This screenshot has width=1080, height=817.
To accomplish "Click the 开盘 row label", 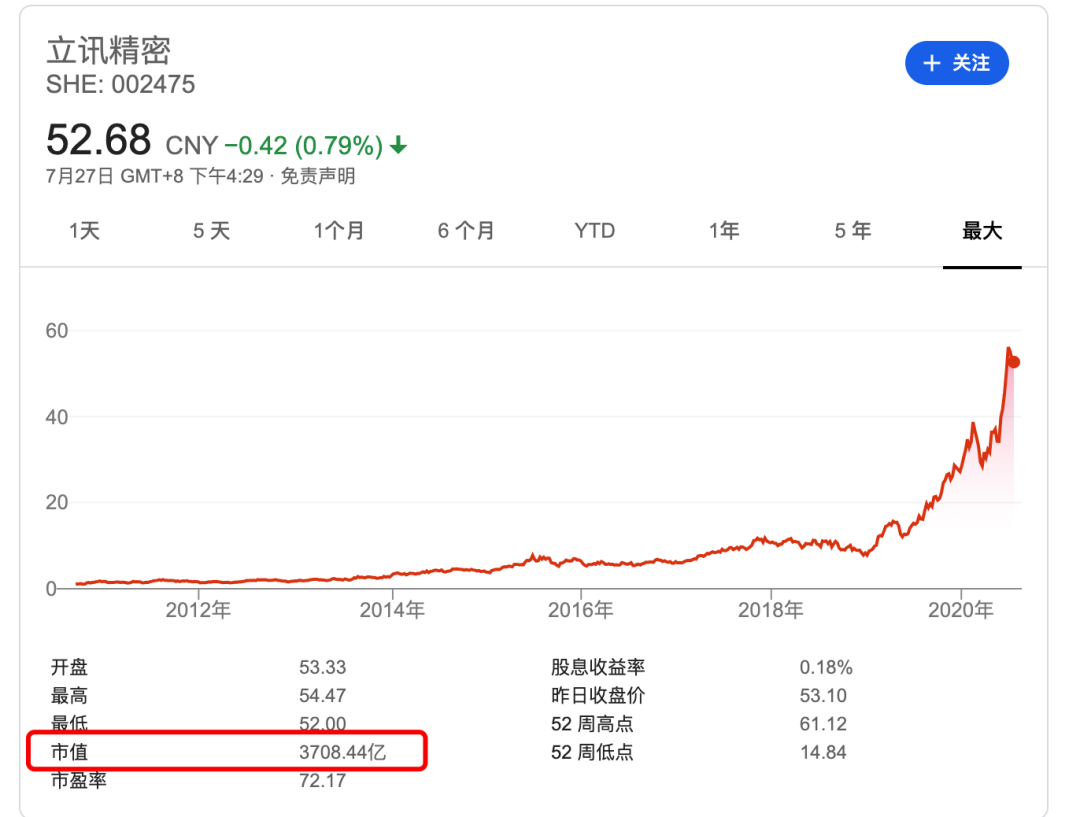I will [x=70, y=668].
